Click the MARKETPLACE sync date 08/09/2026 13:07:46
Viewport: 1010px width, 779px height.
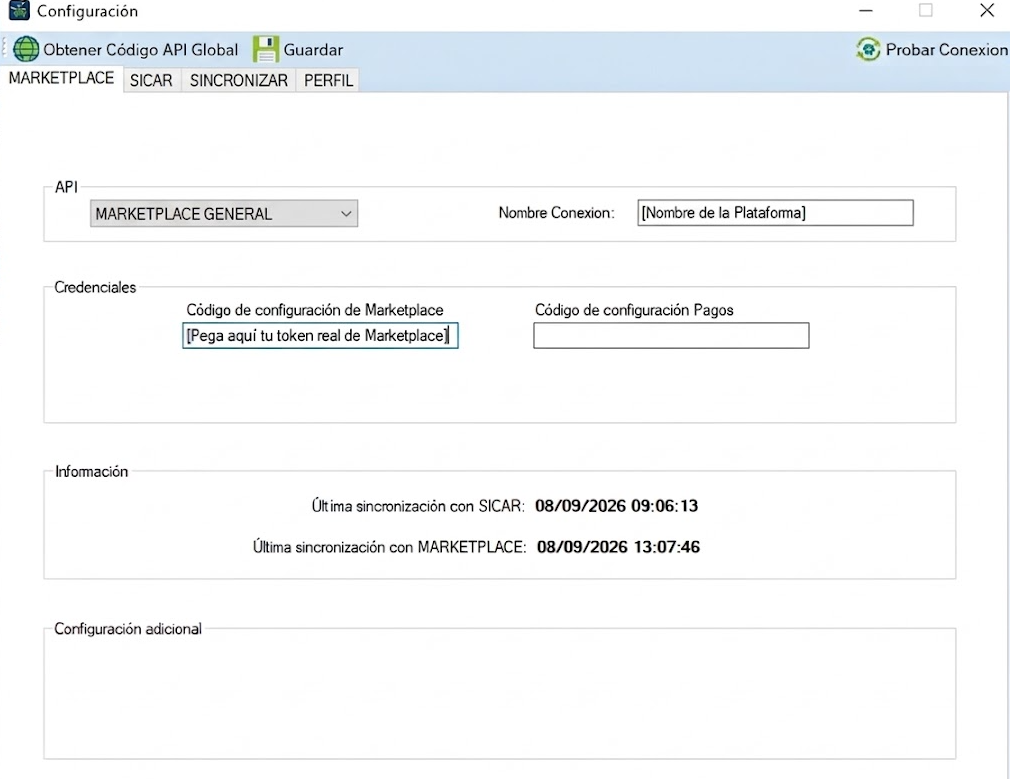coord(618,547)
